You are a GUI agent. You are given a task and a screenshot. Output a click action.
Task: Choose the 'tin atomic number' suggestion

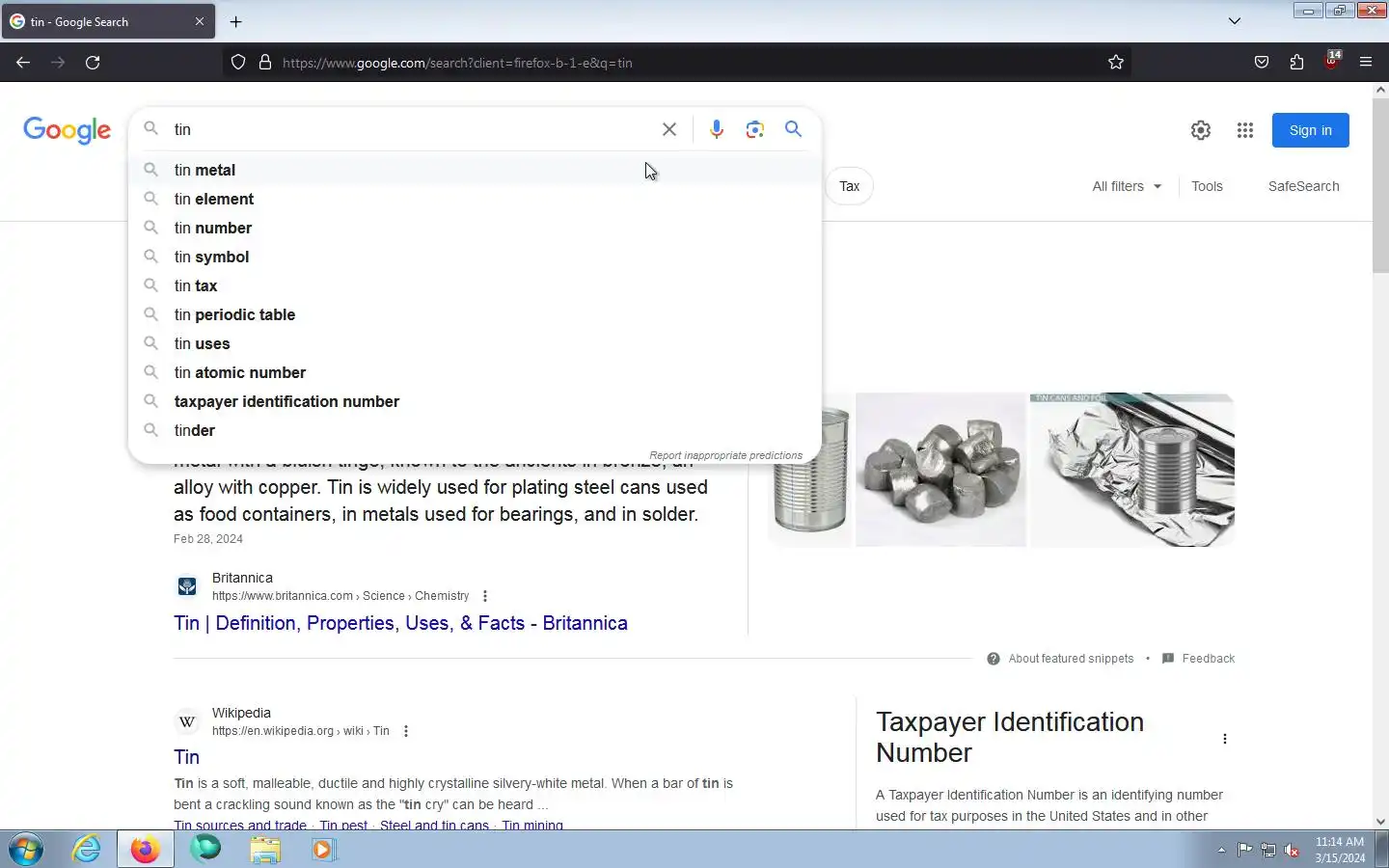[475, 372]
